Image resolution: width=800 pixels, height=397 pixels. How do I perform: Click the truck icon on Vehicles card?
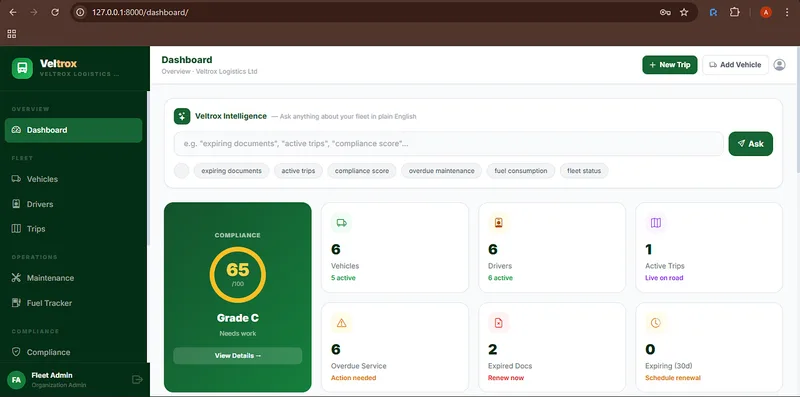(341, 222)
